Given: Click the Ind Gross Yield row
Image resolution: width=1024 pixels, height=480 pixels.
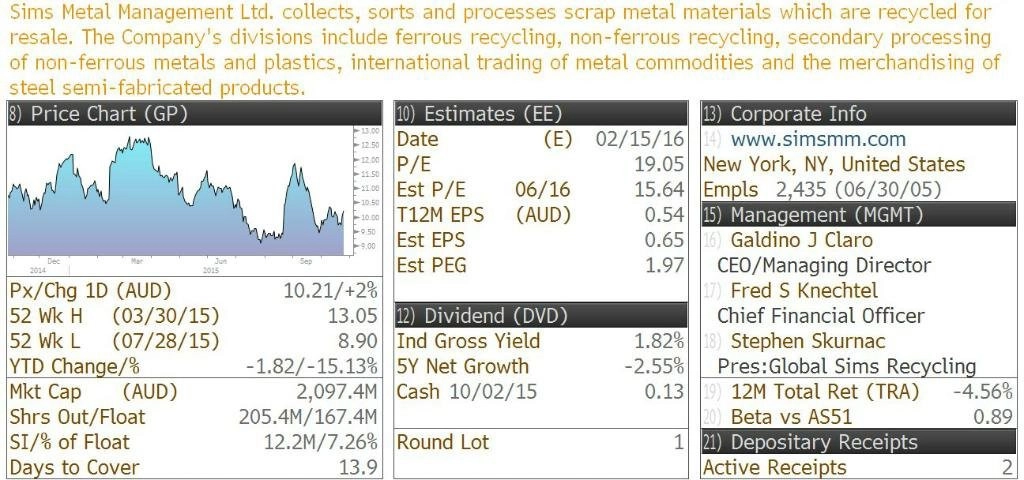Looking at the screenshot, I should [541, 341].
